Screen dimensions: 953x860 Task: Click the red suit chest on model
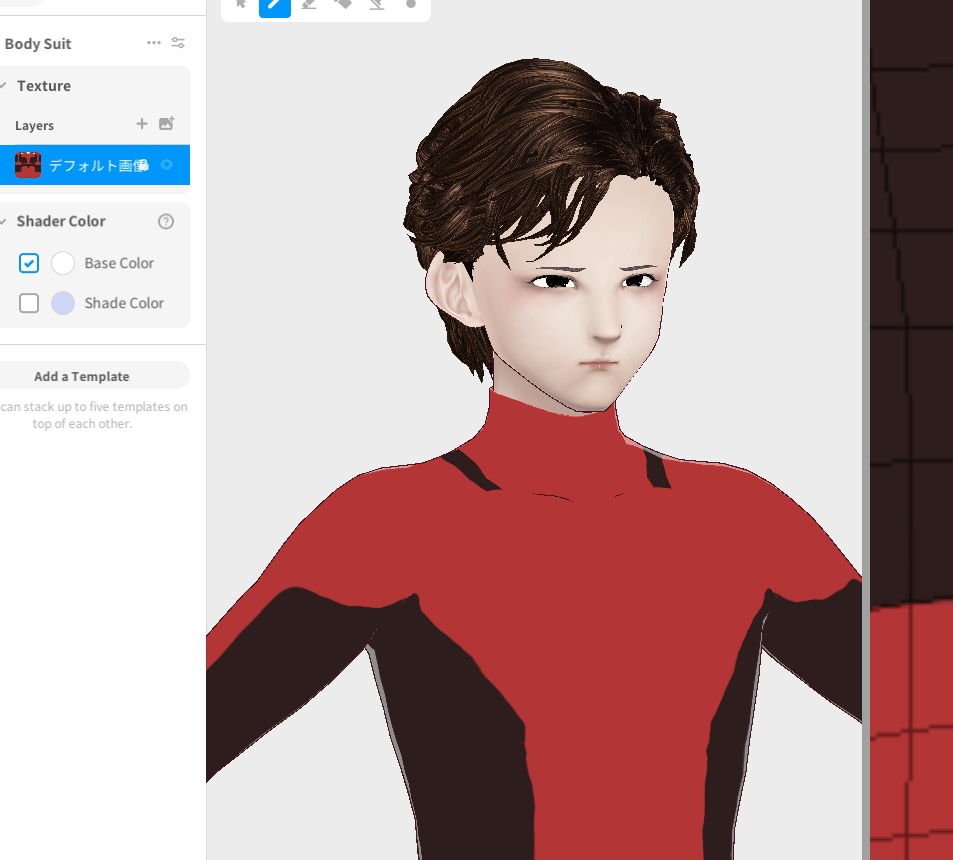[x=583, y=577]
